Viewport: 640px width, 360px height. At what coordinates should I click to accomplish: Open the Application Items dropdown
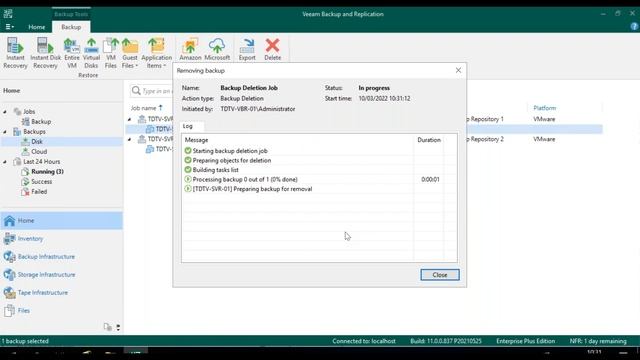coord(156,53)
